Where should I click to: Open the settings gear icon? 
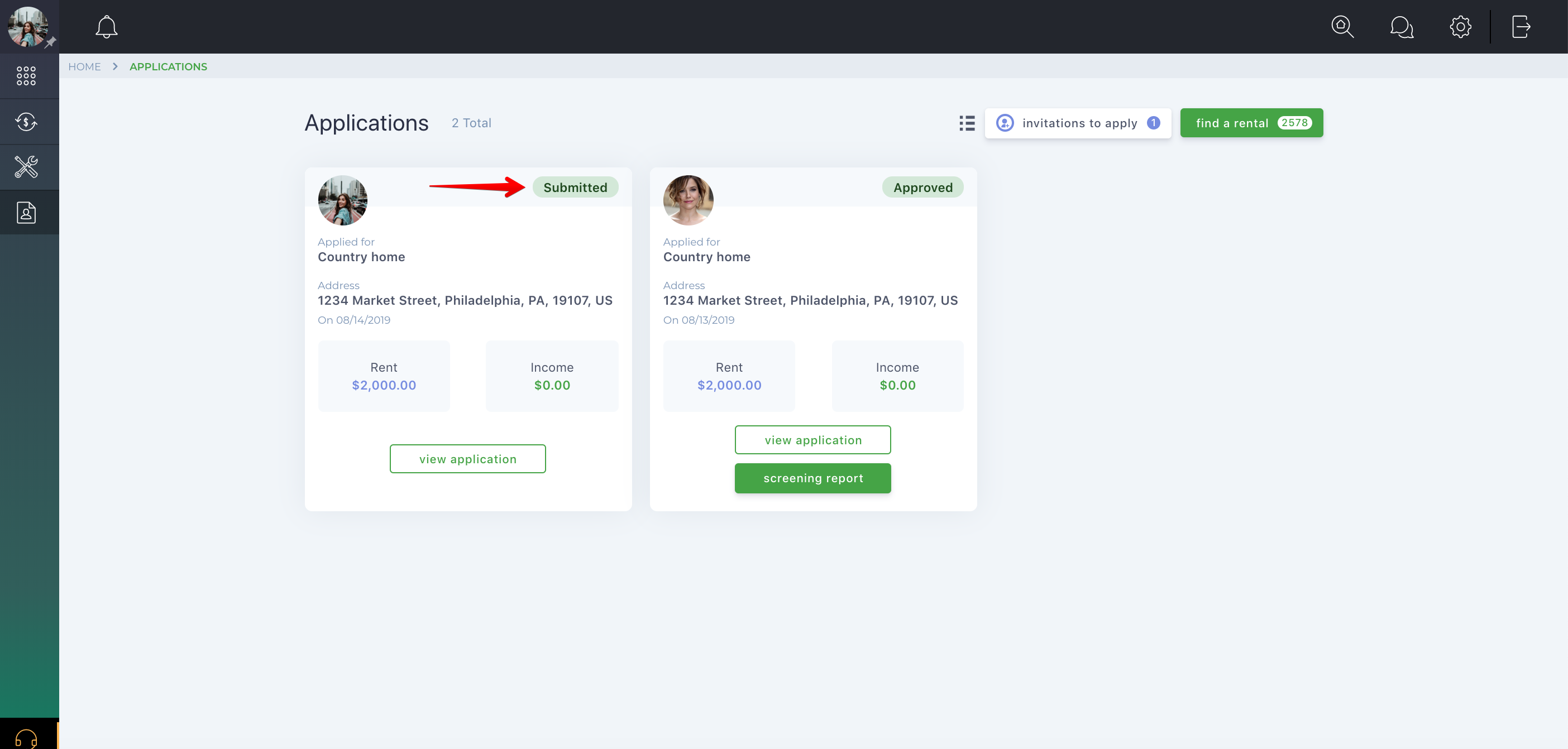point(1460,27)
